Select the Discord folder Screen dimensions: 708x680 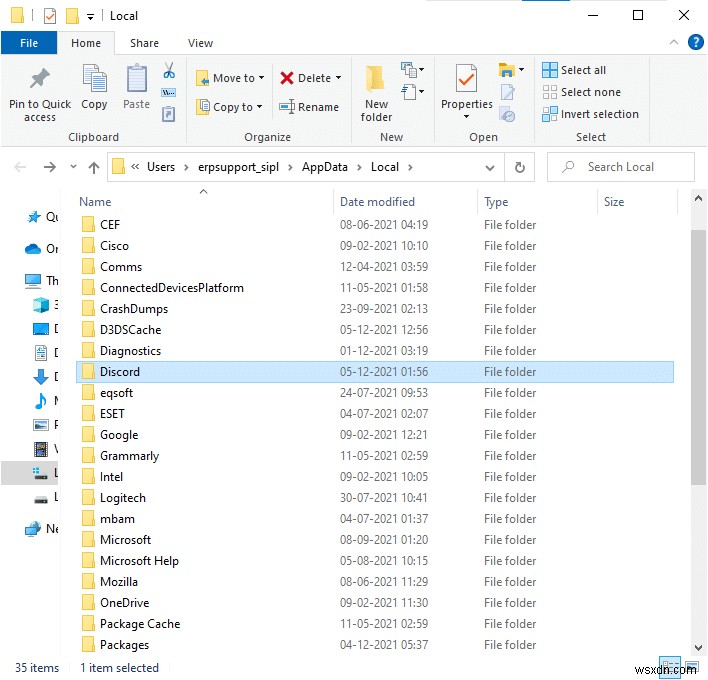coord(375,372)
